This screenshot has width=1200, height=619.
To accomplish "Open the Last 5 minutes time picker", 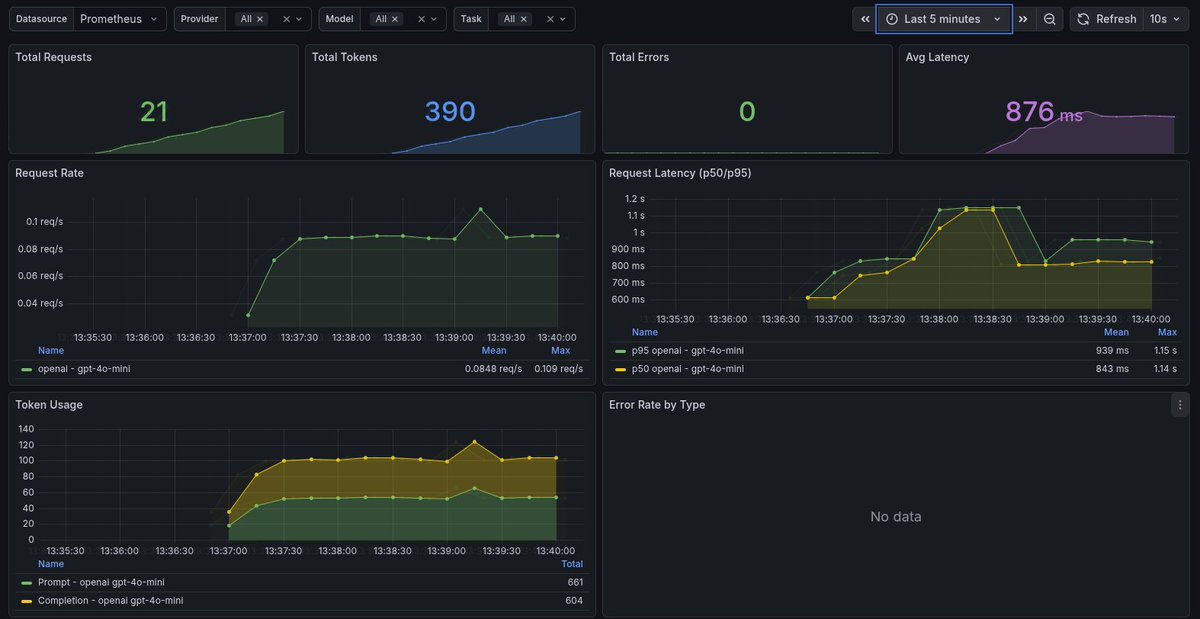I will click(944, 19).
